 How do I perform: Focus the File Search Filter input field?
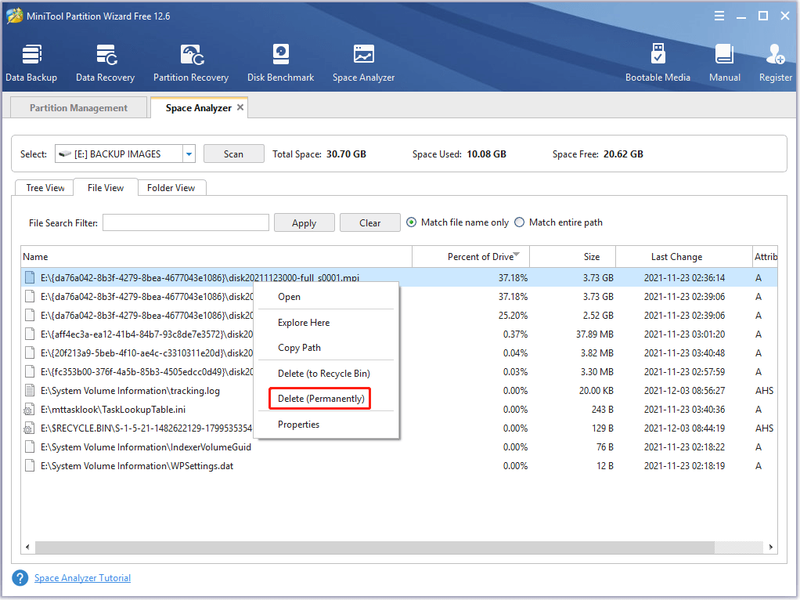[x=186, y=222]
